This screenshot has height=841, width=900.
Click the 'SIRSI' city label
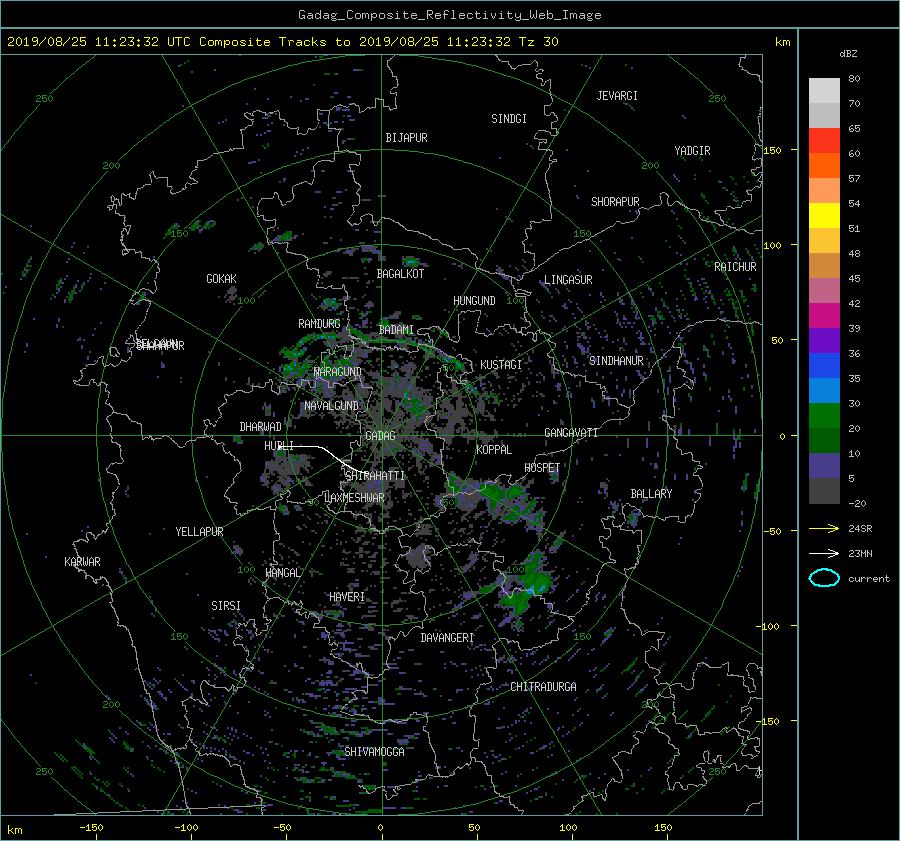[226, 606]
